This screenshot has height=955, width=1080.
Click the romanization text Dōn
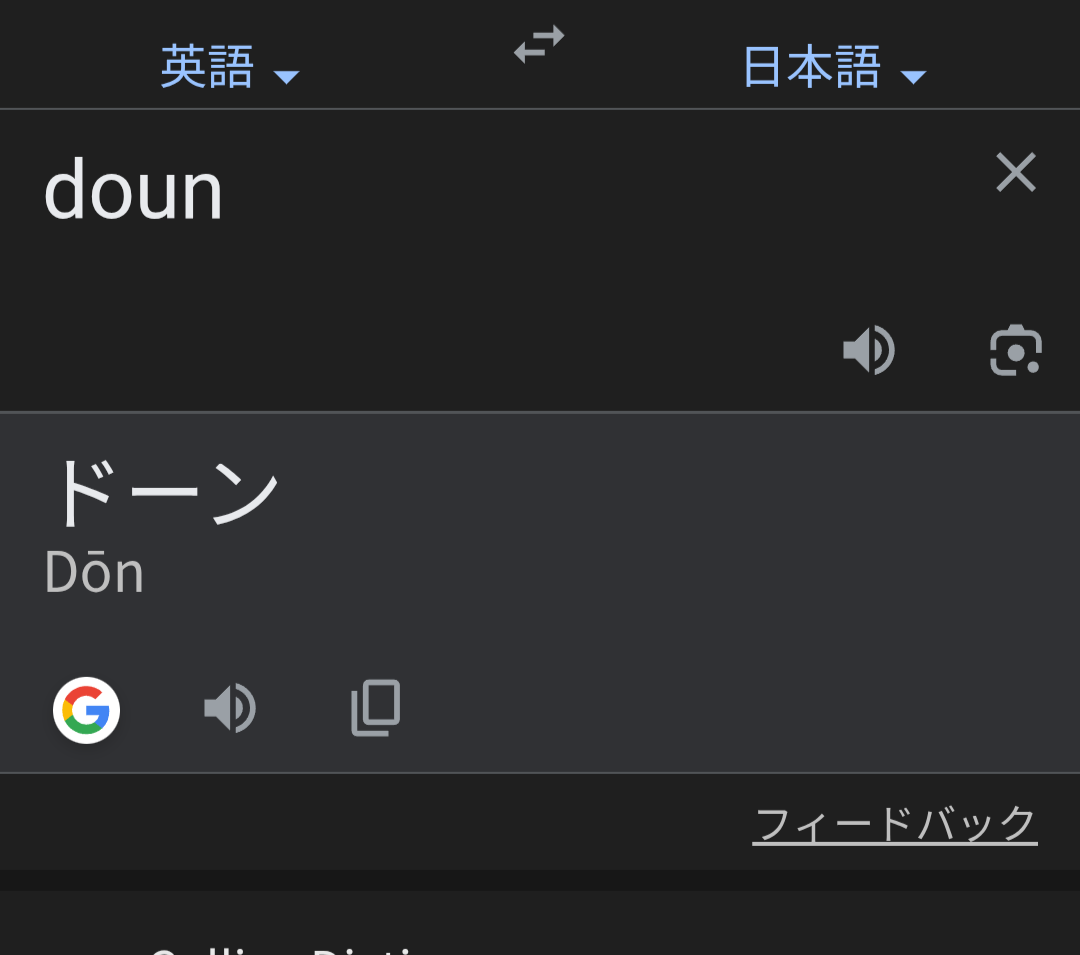point(94,572)
